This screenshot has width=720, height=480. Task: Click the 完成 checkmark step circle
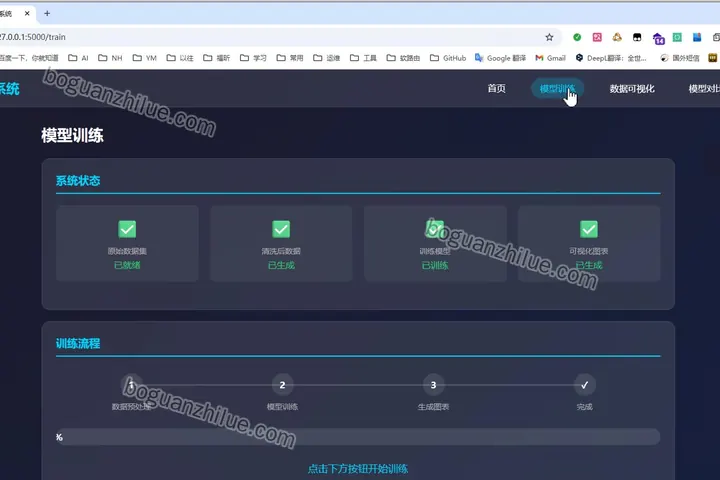[x=585, y=385]
